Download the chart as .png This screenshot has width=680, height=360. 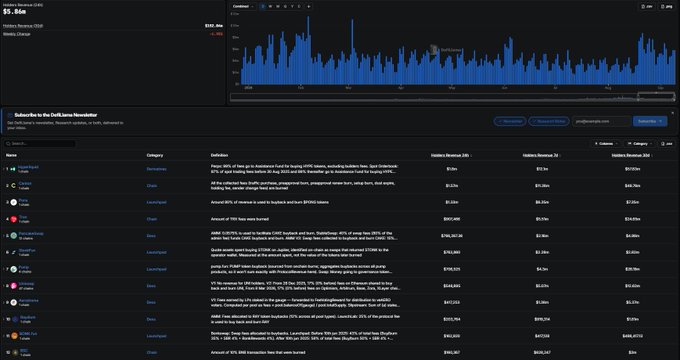tap(667, 7)
